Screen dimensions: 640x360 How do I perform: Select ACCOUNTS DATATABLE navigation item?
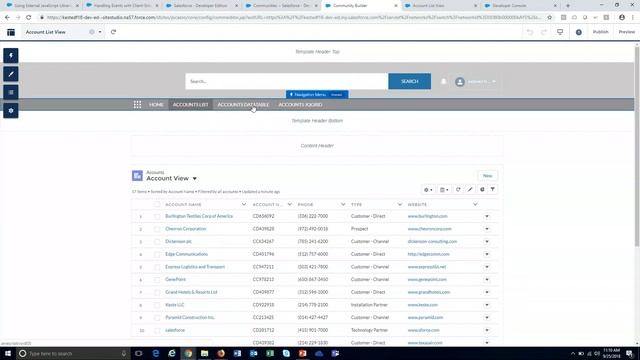243,104
